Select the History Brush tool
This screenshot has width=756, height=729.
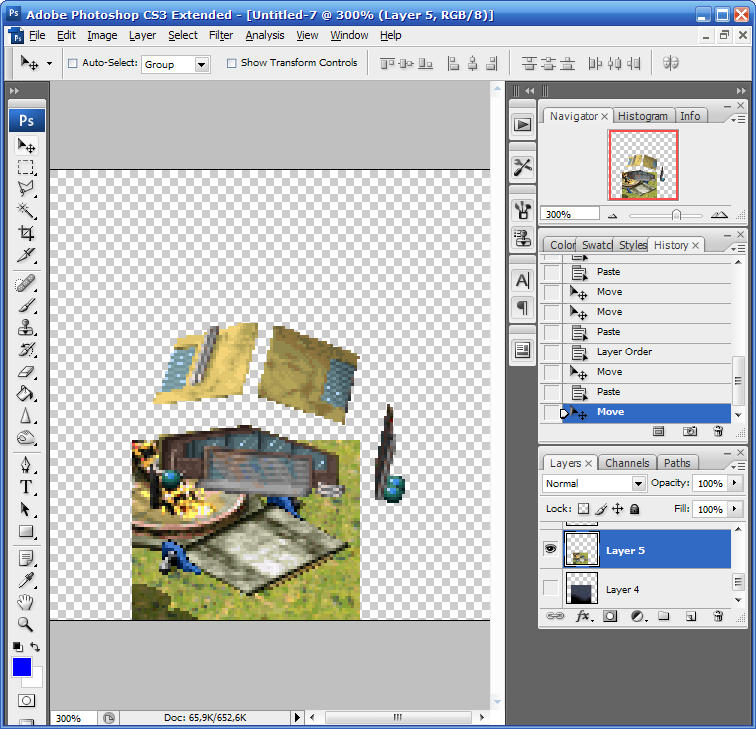(x=26, y=350)
